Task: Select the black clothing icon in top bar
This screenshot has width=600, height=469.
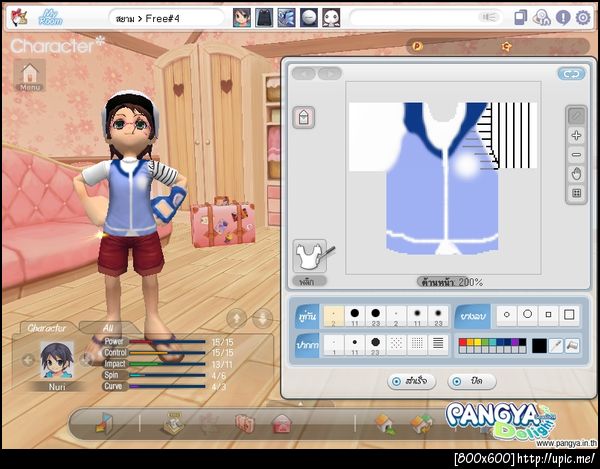Action: point(264,18)
